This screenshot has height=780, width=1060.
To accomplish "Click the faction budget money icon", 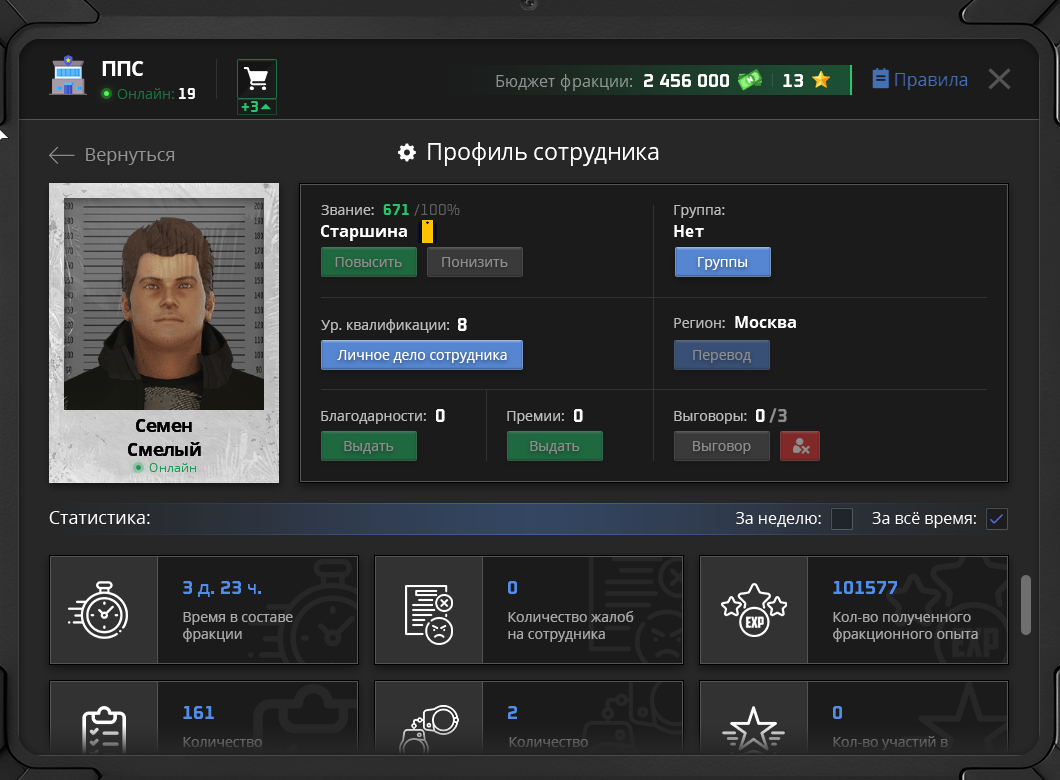I will (750, 81).
